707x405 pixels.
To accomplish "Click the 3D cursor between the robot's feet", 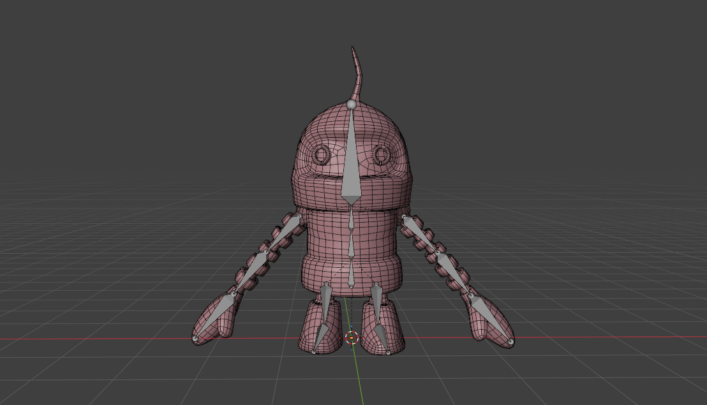I will (x=352, y=337).
